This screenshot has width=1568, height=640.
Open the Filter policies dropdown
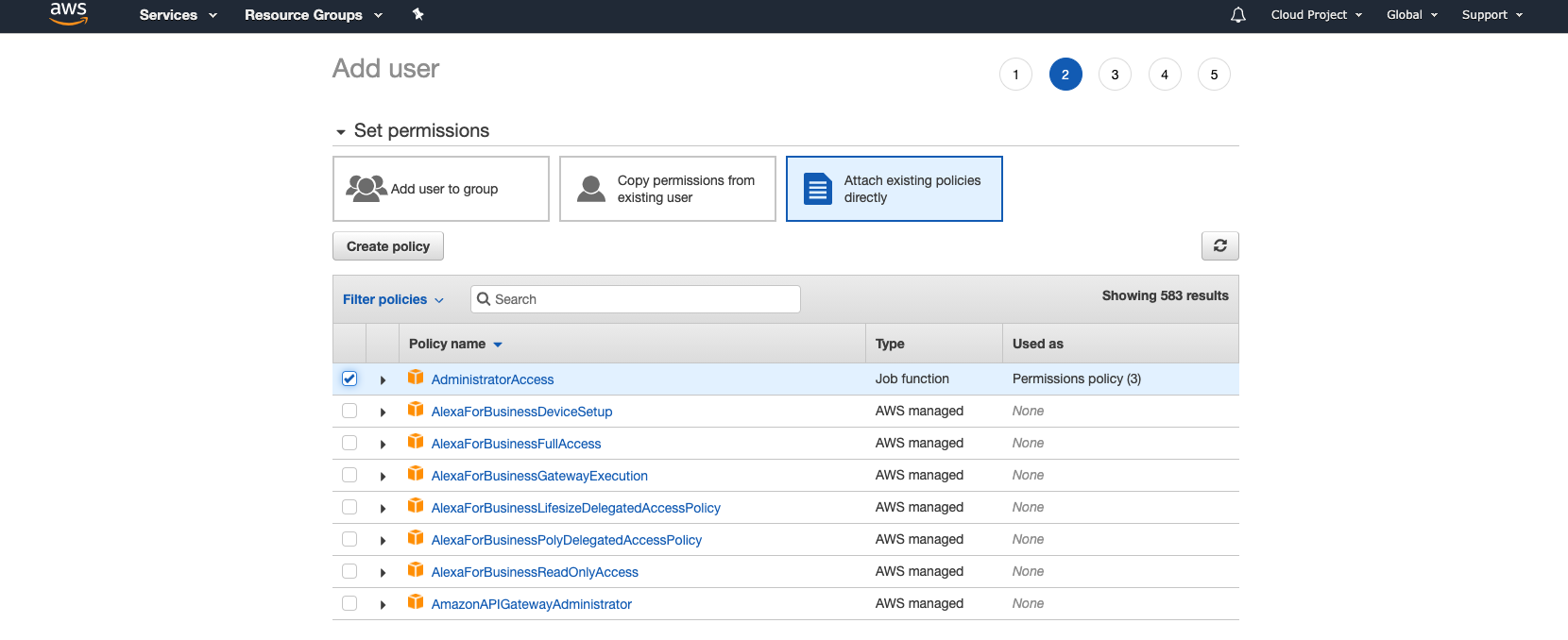(x=393, y=299)
